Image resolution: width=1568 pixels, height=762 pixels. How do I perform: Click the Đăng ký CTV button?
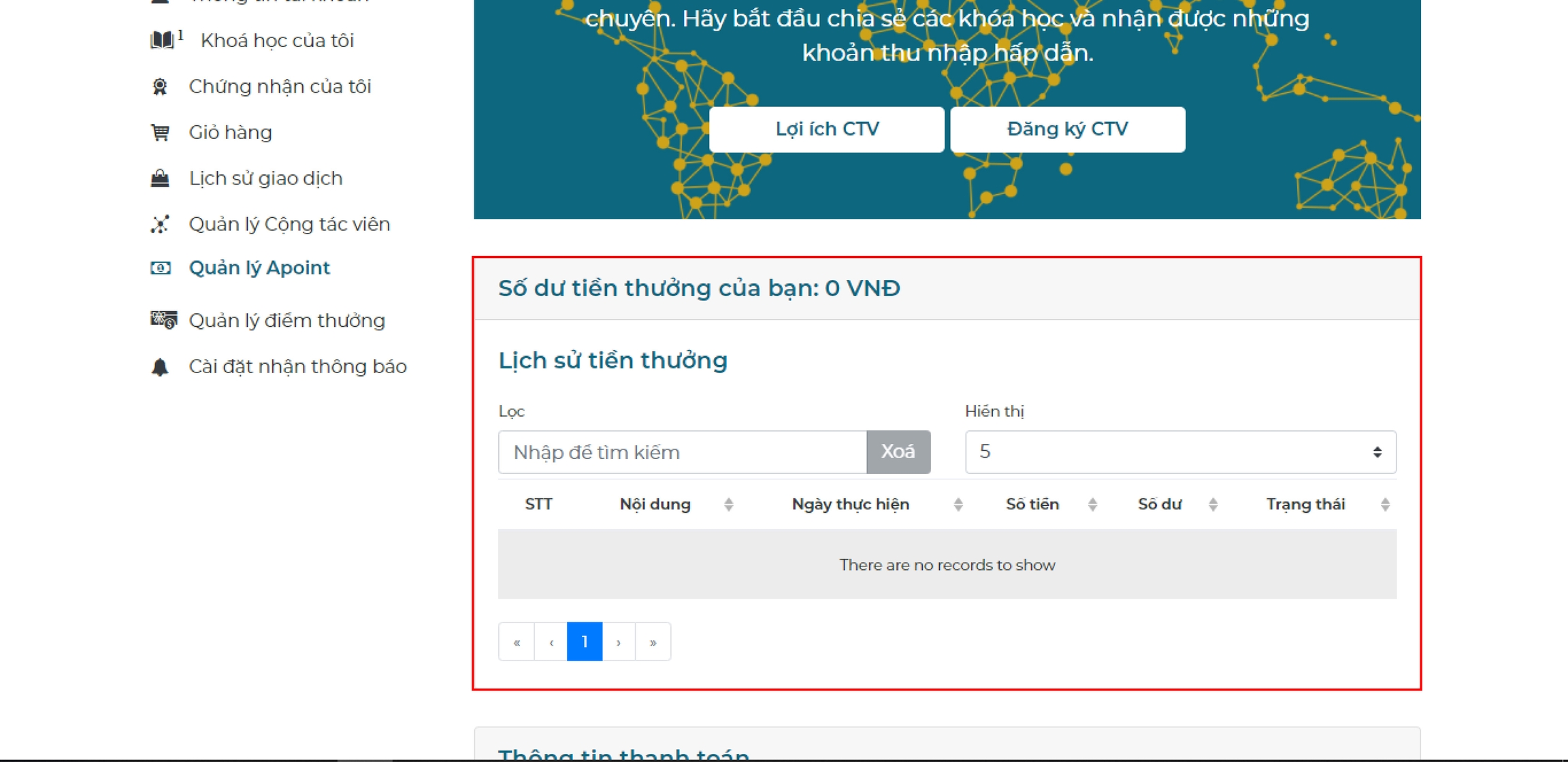(1067, 129)
